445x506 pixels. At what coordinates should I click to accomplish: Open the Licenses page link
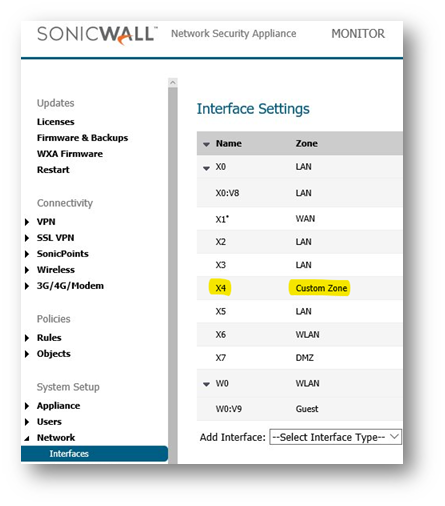click(x=56, y=122)
